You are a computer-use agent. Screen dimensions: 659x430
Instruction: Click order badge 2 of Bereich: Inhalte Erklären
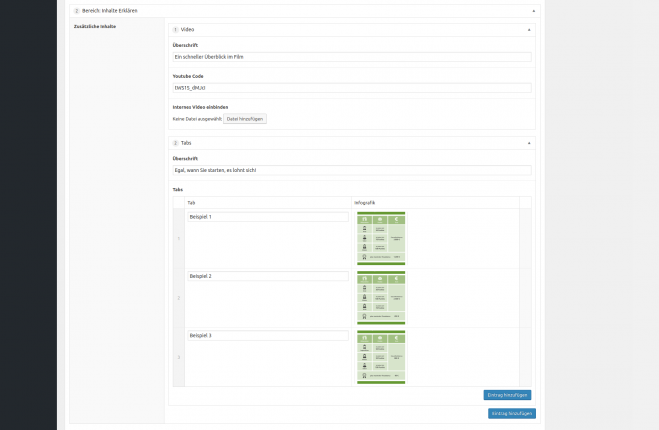tap(76, 10)
